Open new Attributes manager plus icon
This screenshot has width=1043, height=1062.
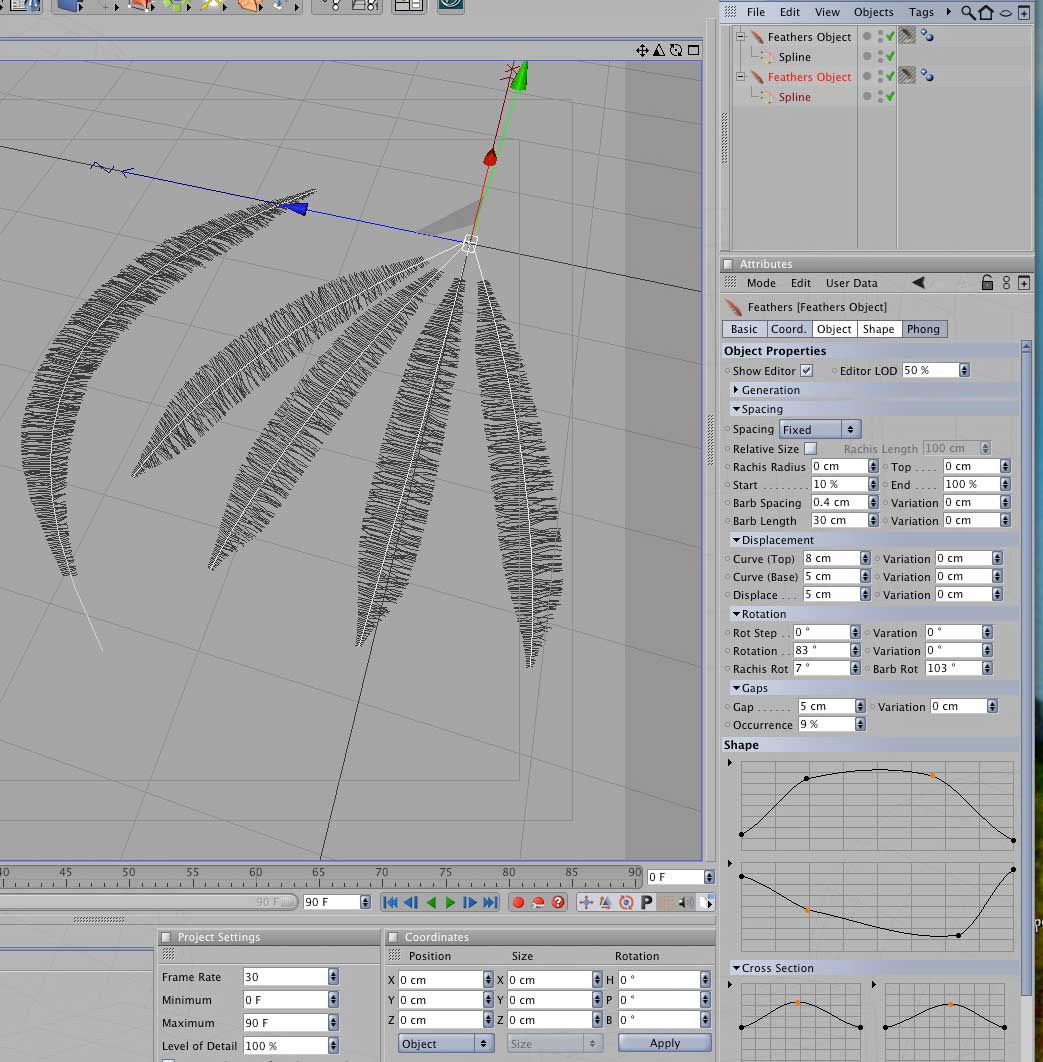1024,282
